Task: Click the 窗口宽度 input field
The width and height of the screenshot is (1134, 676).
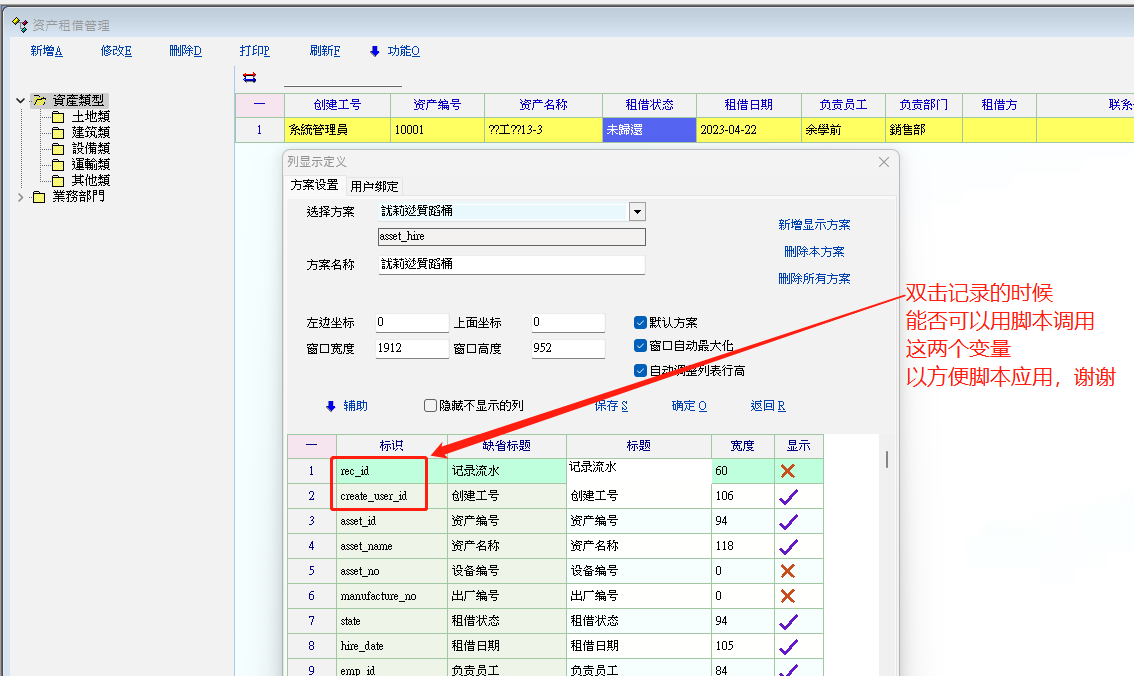Action: (412, 349)
